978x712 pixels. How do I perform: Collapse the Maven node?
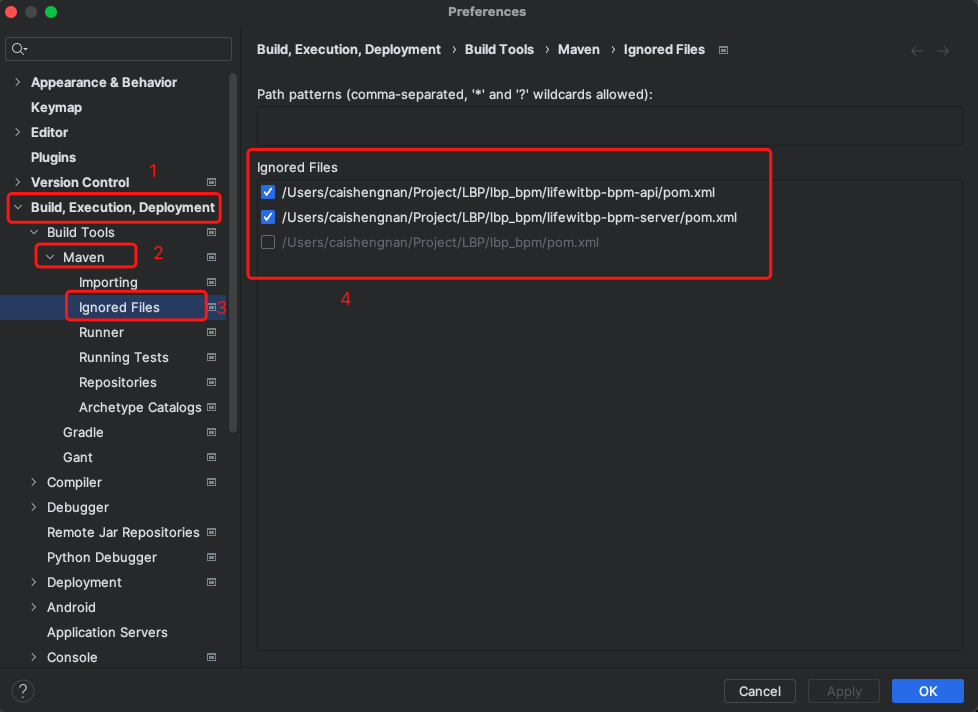tap(50, 257)
